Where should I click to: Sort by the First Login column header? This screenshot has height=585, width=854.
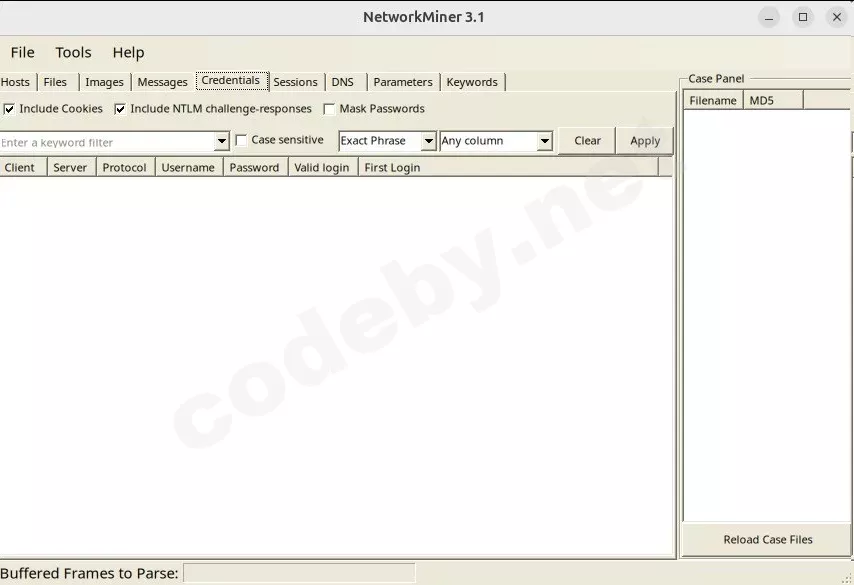[x=508, y=167]
